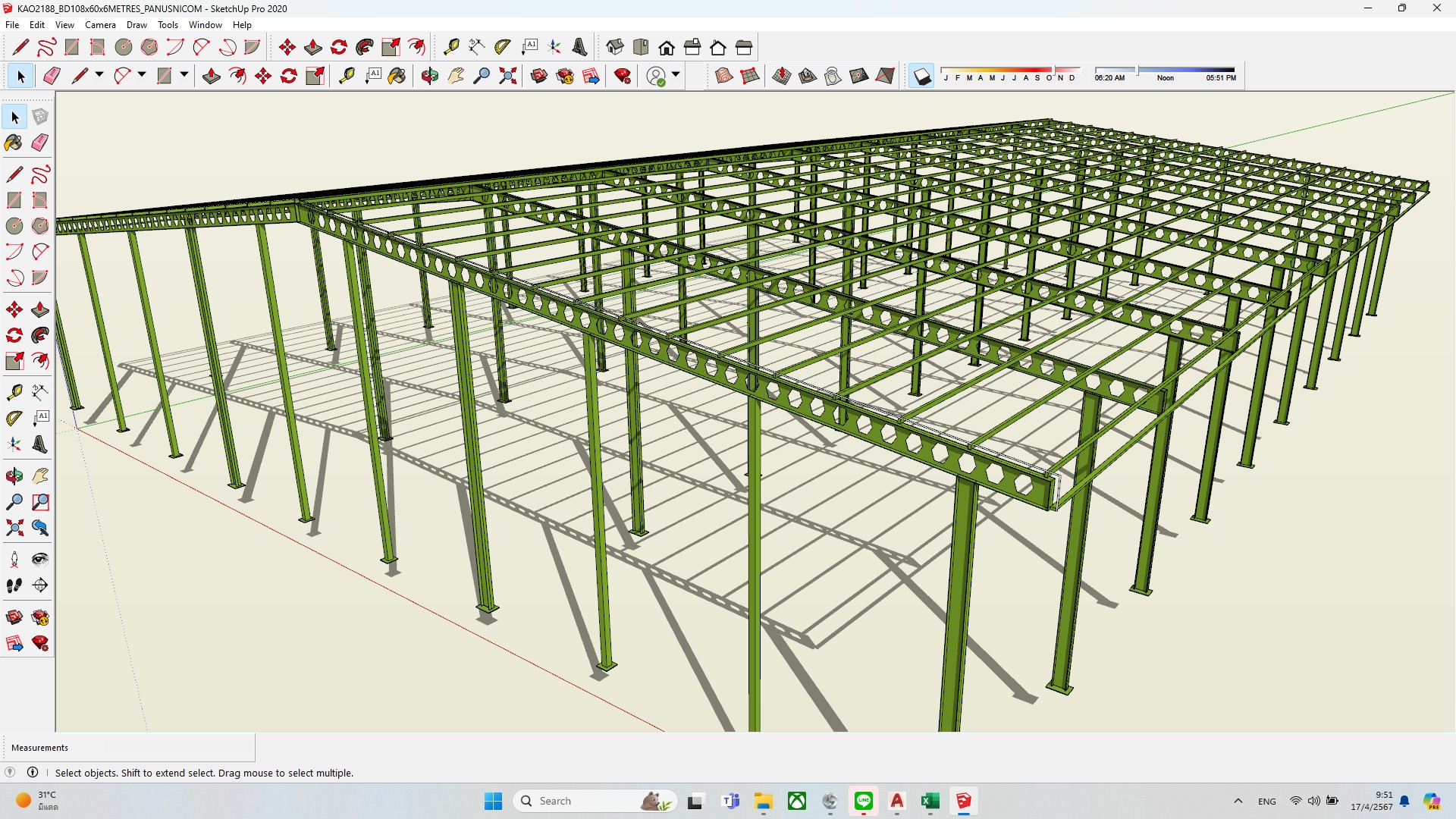Open the Camera menu
1456x819 pixels.
(100, 25)
